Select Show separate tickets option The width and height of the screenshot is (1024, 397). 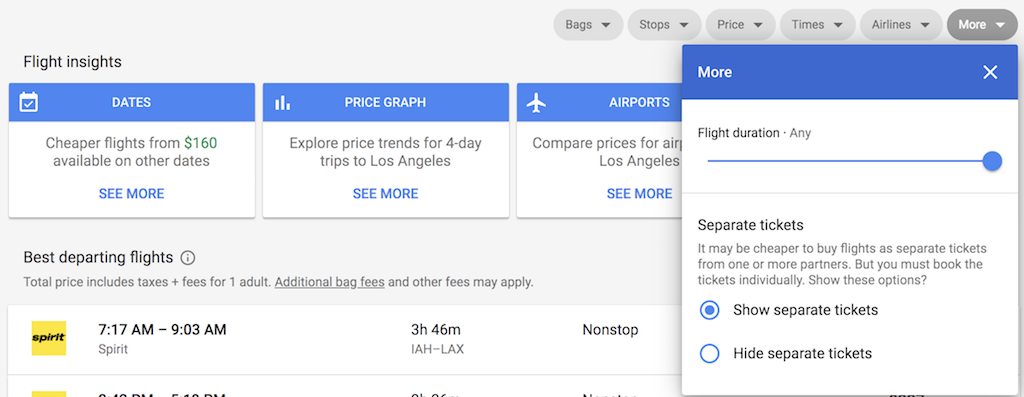tap(709, 310)
